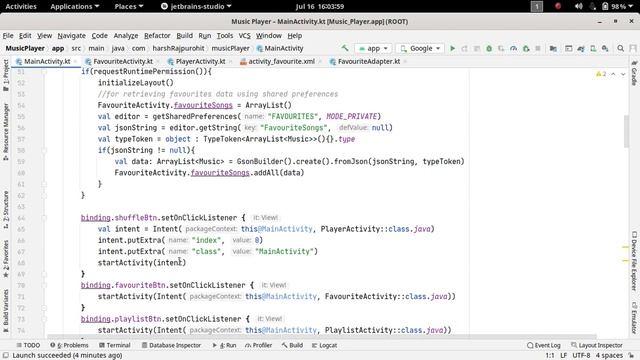640x360 pixels.
Task: Open the Database Inspector tool window
Action: (171, 345)
